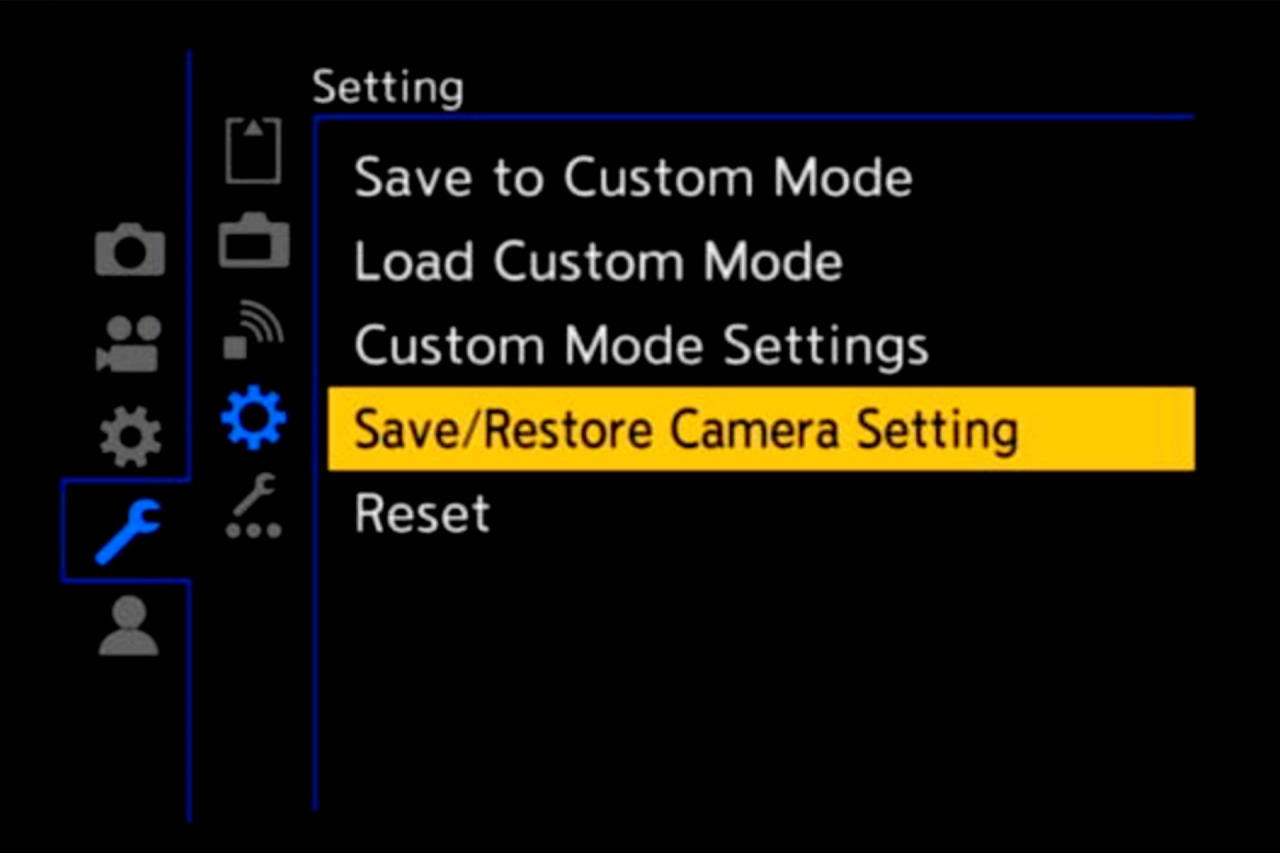
Task: Click Reset to restore defaults
Action: 421,513
